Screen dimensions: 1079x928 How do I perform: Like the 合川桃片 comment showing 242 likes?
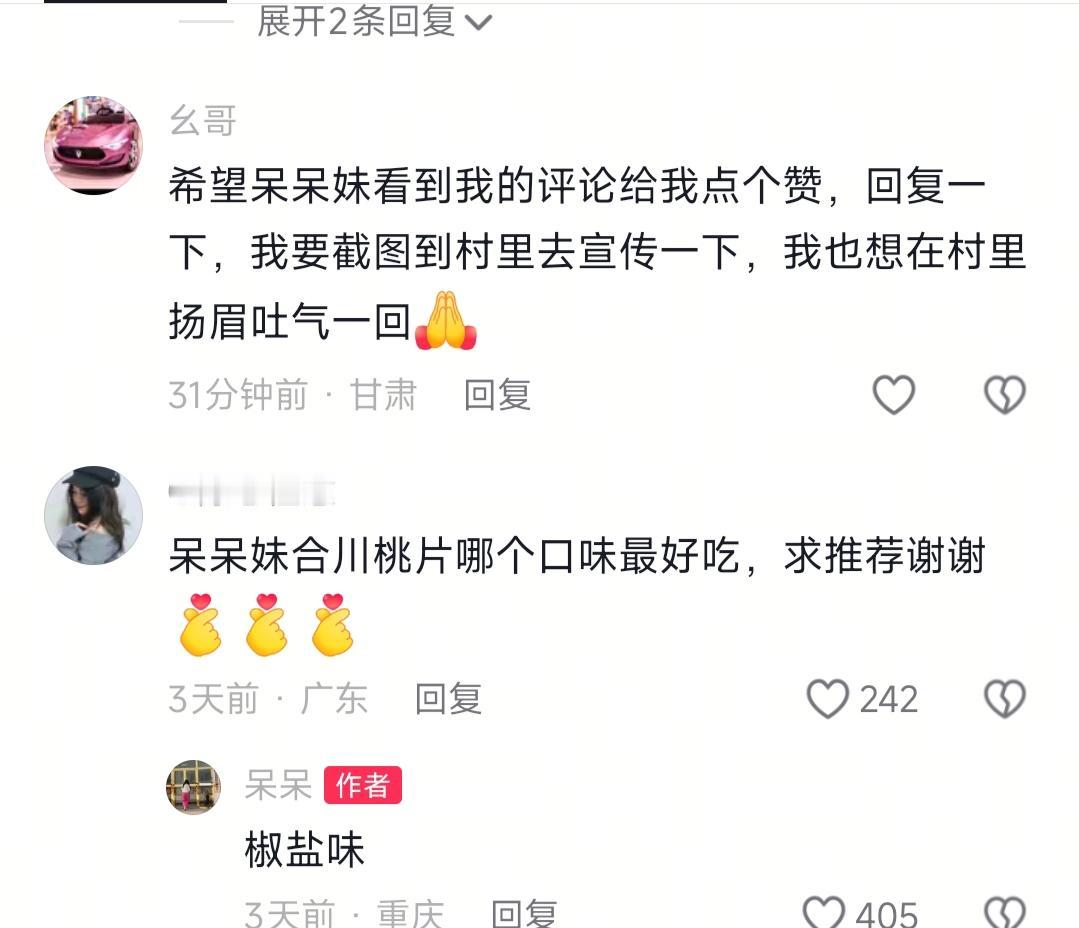pos(827,700)
